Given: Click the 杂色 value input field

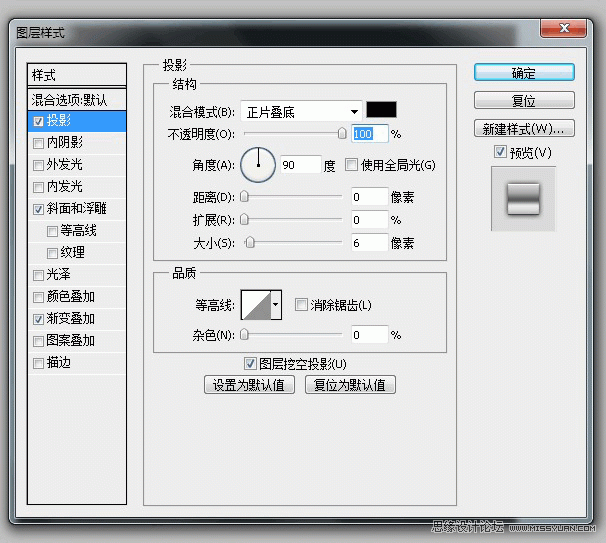Looking at the screenshot, I should coord(369,334).
